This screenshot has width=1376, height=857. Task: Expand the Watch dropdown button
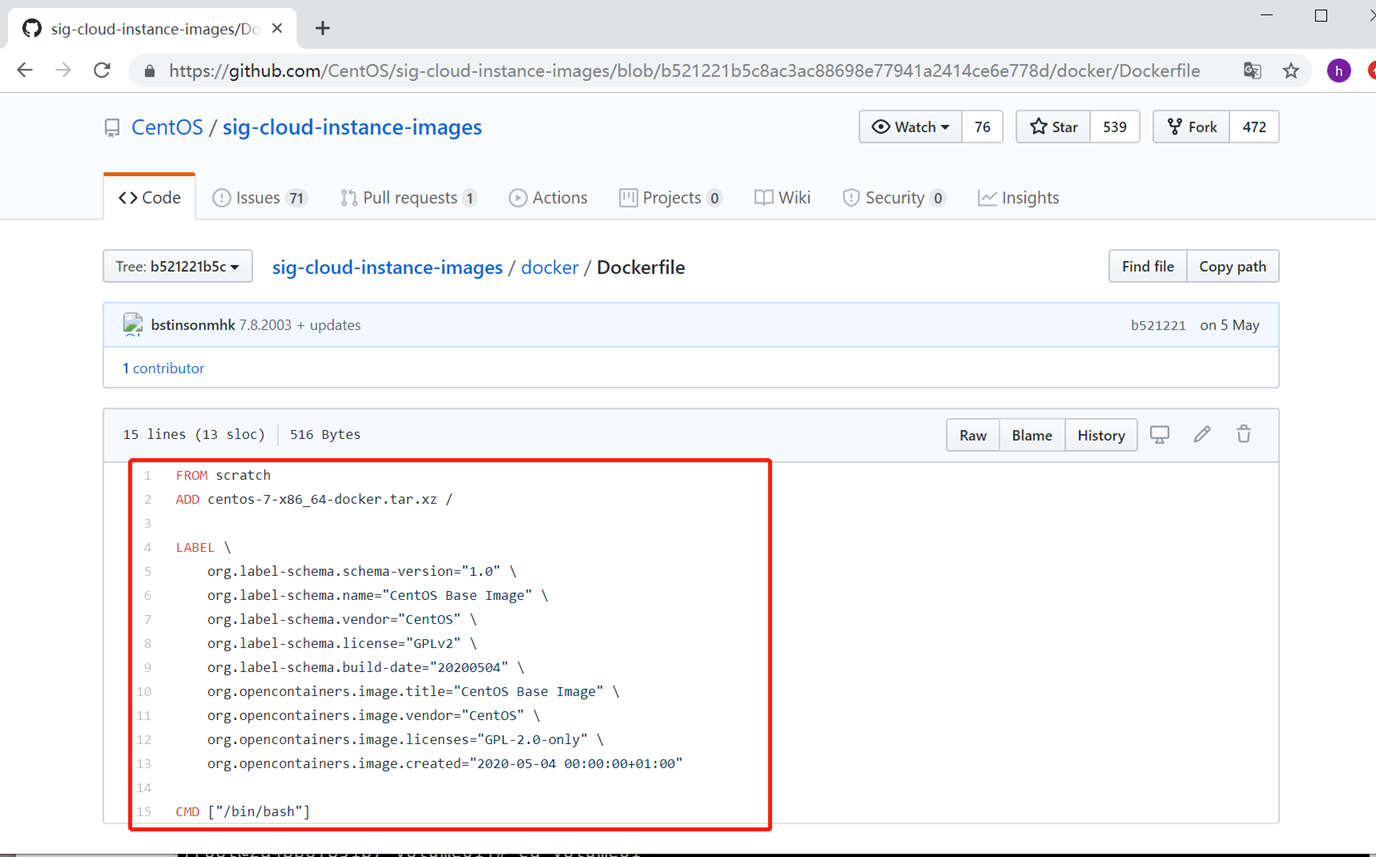click(x=910, y=127)
